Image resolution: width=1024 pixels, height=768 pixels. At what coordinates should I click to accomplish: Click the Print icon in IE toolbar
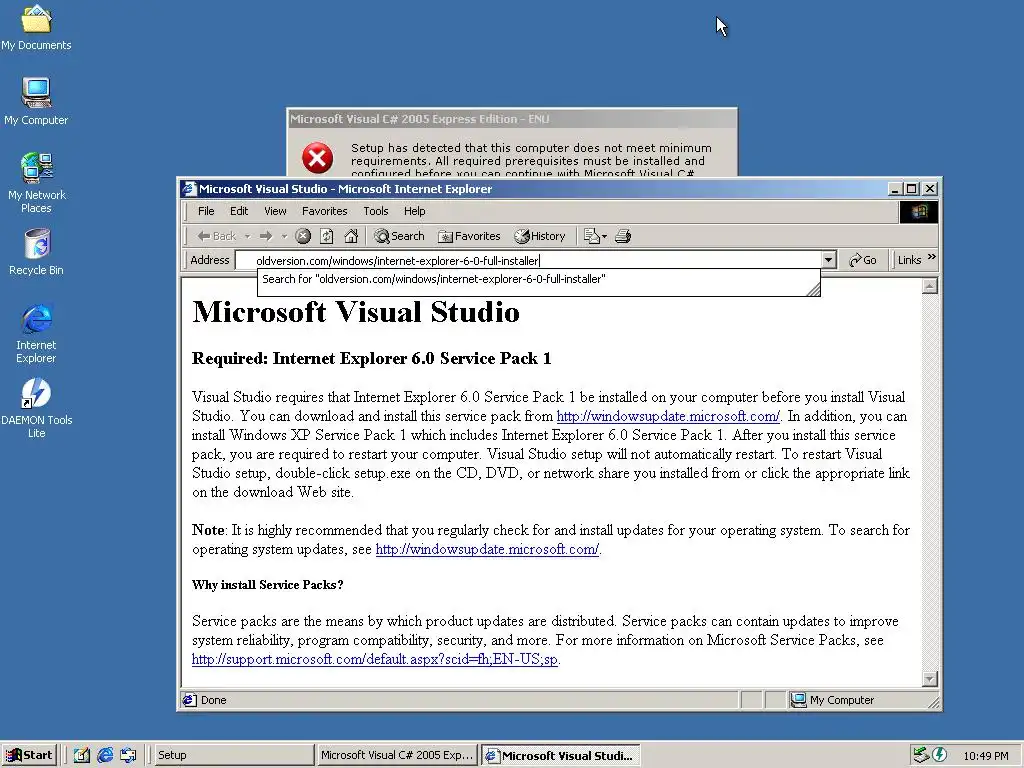(623, 236)
